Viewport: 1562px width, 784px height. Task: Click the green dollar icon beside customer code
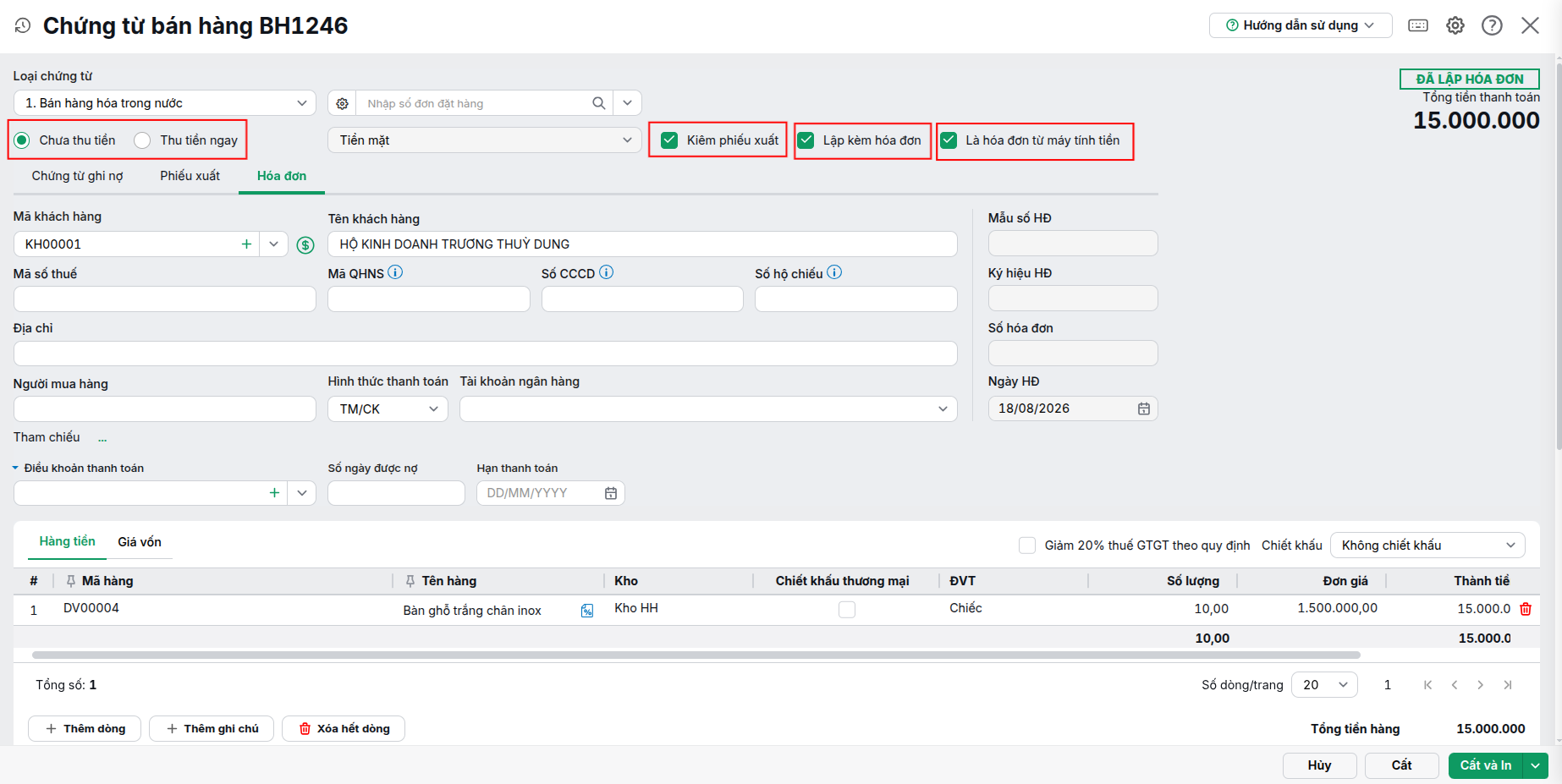click(x=305, y=245)
